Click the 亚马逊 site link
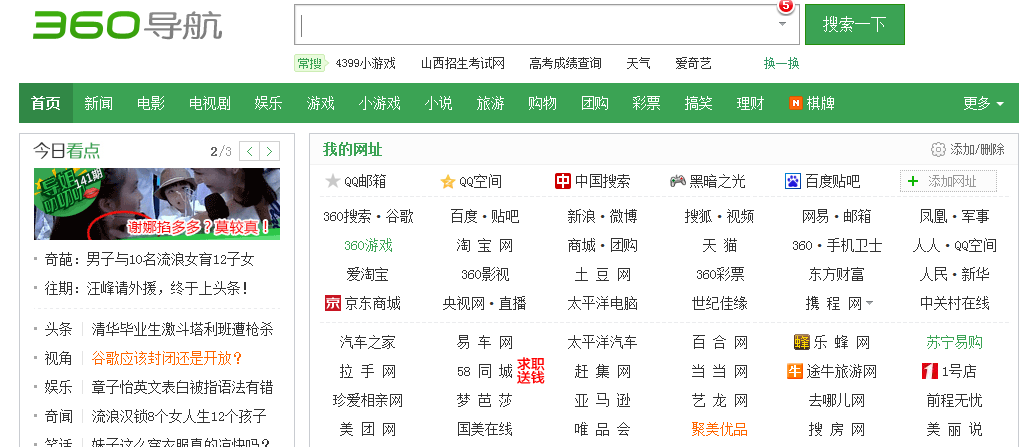Viewport: 1023px width, 447px height. (x=602, y=401)
